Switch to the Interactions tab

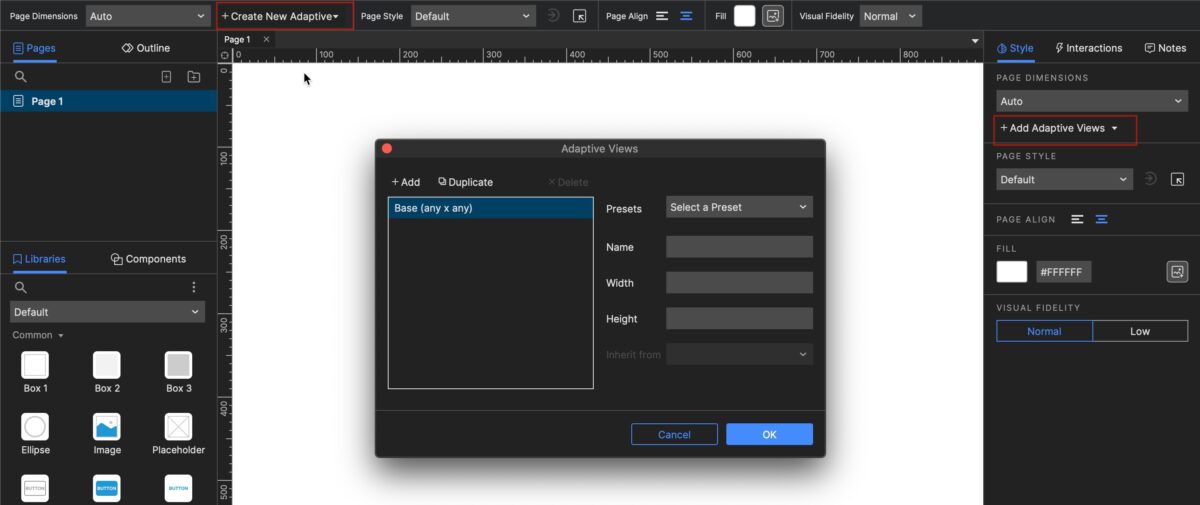[x=1088, y=48]
